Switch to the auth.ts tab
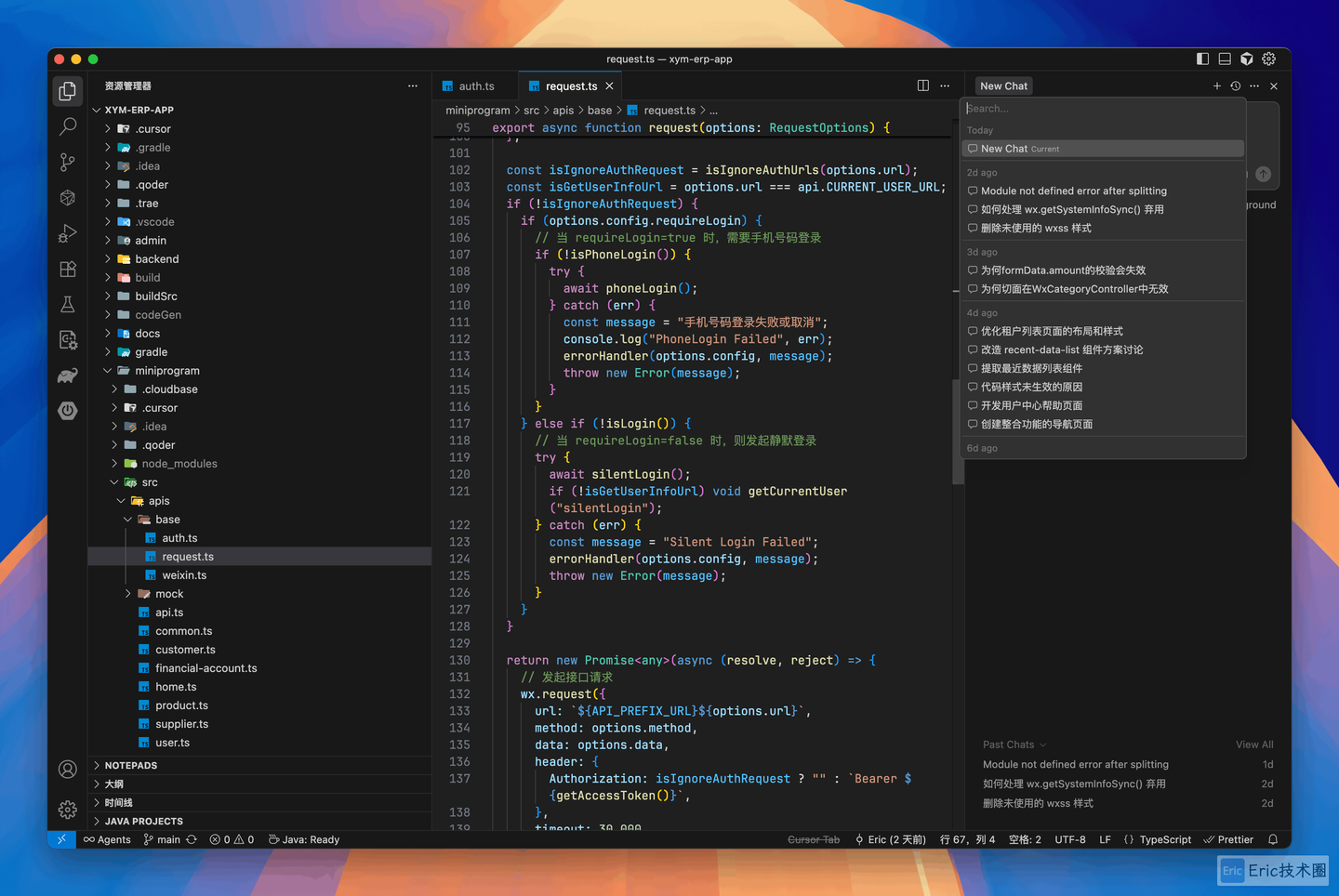1339x896 pixels. [x=475, y=86]
